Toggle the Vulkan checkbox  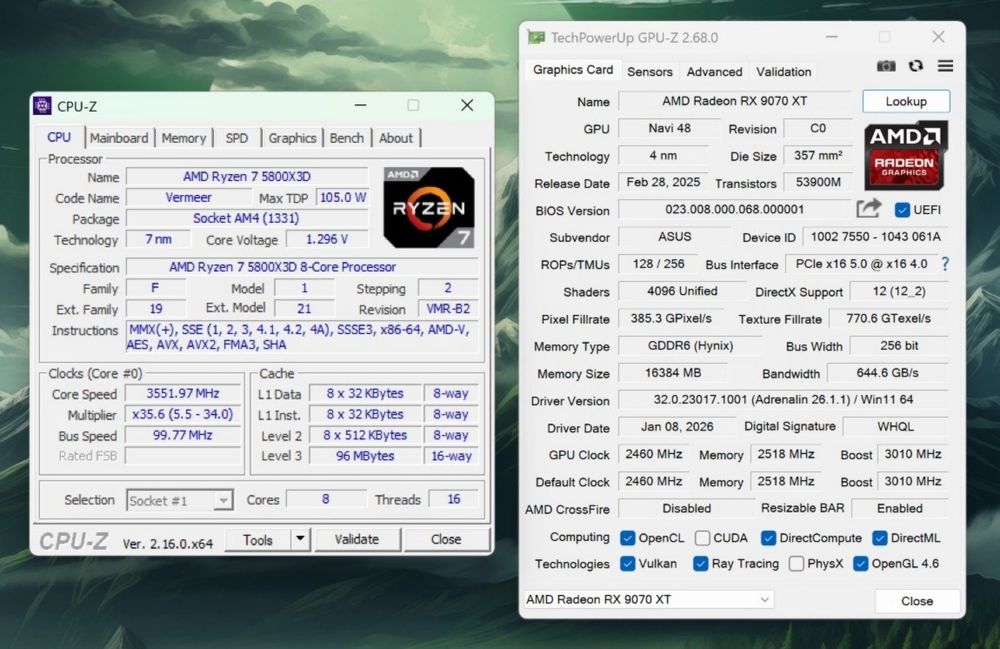(x=628, y=564)
